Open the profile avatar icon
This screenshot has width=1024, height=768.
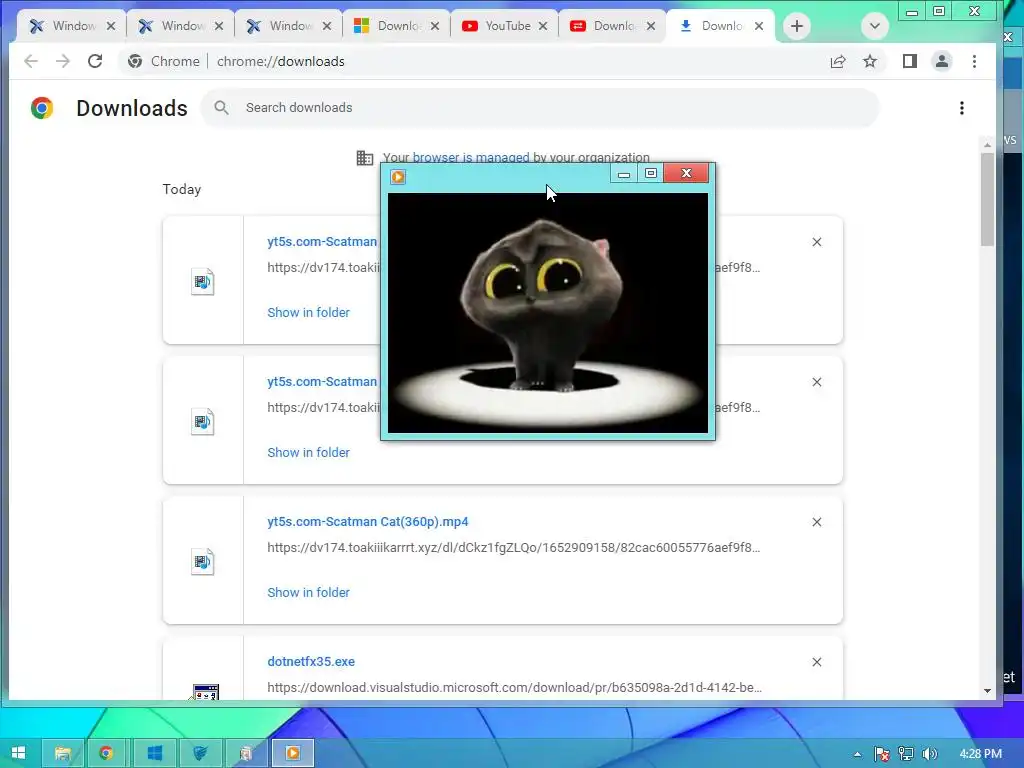[x=942, y=61]
